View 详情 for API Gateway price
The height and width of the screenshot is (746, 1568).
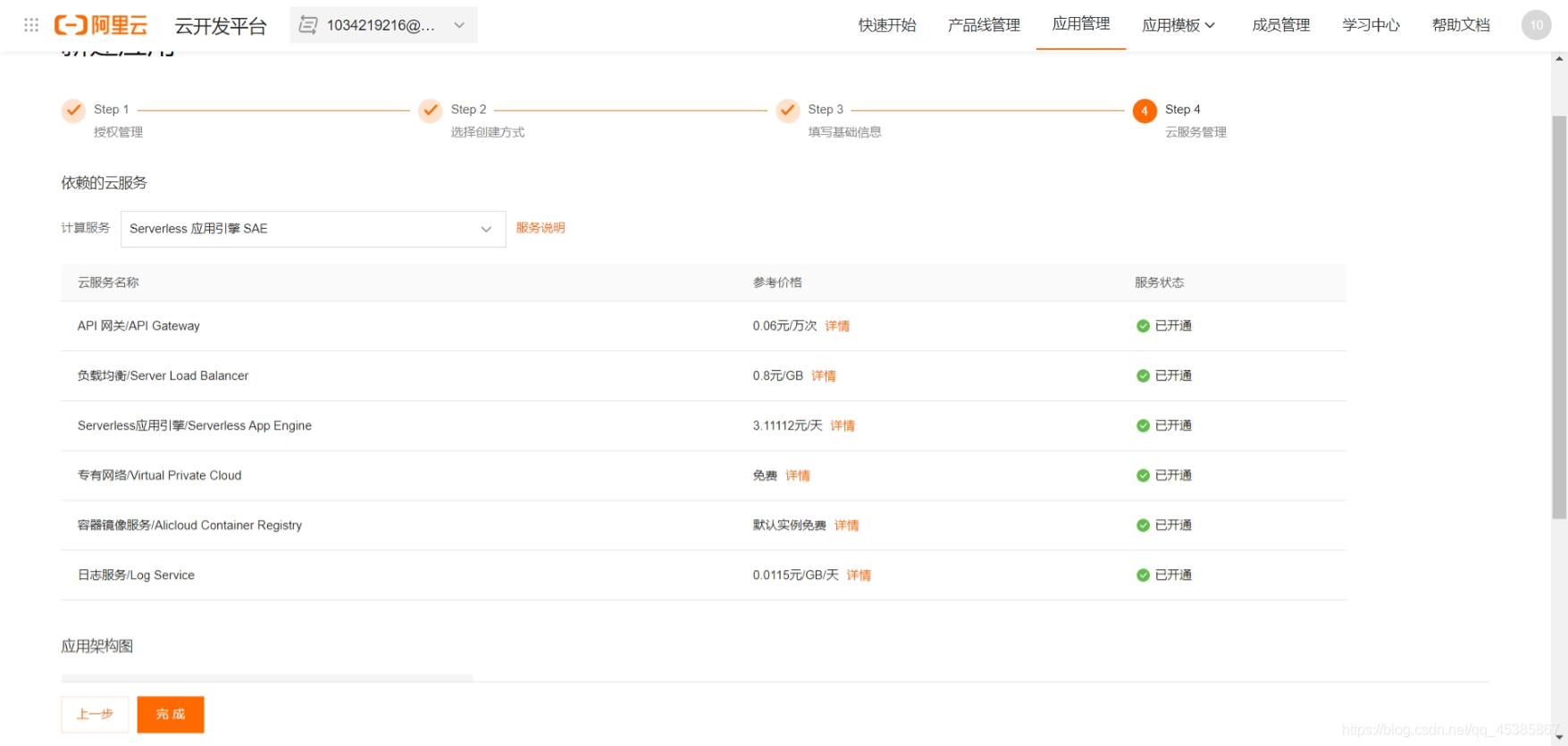coord(837,326)
